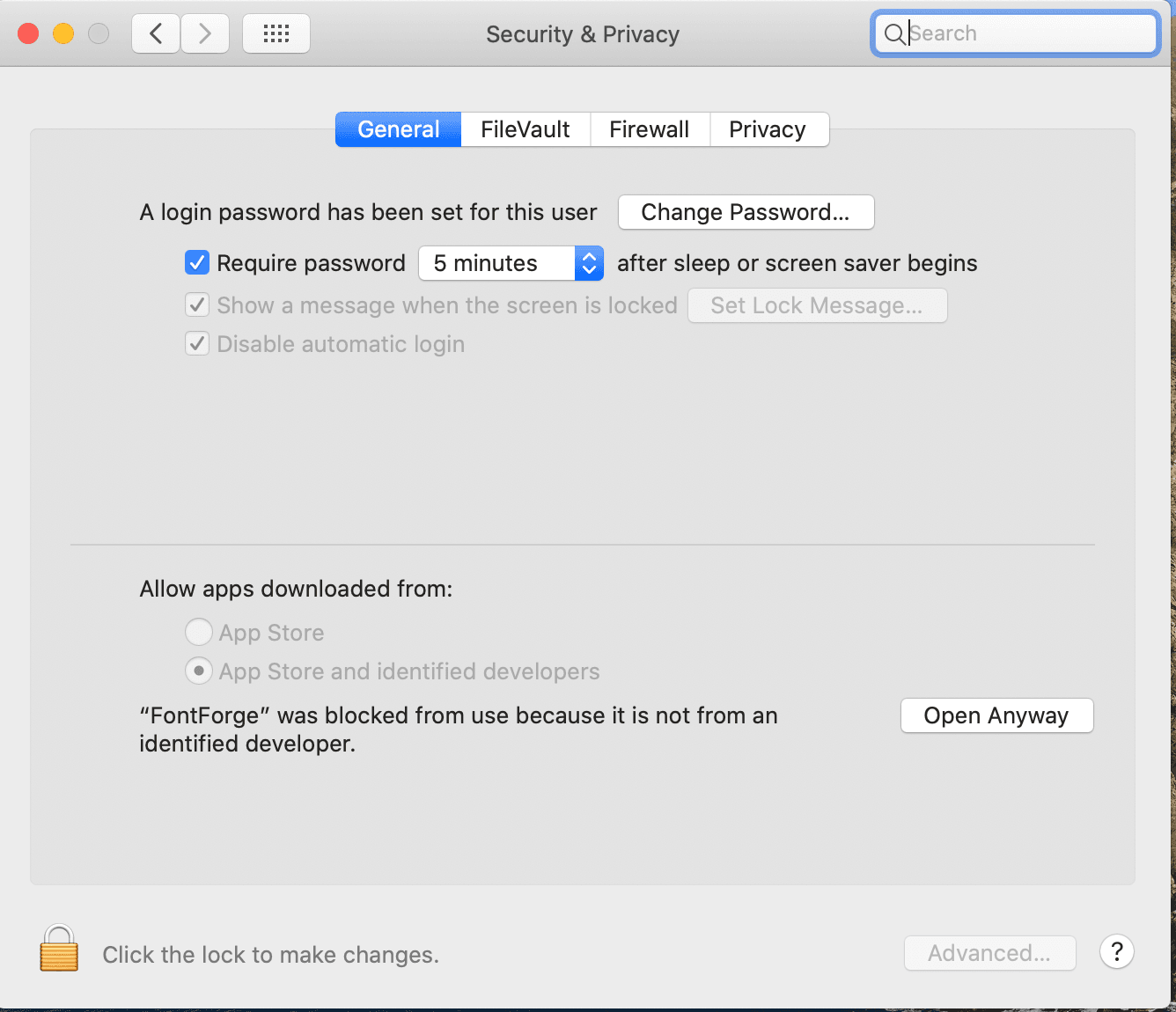Click the magnifying glass in the Search field
The width and height of the screenshot is (1176, 1012).
pos(893,33)
